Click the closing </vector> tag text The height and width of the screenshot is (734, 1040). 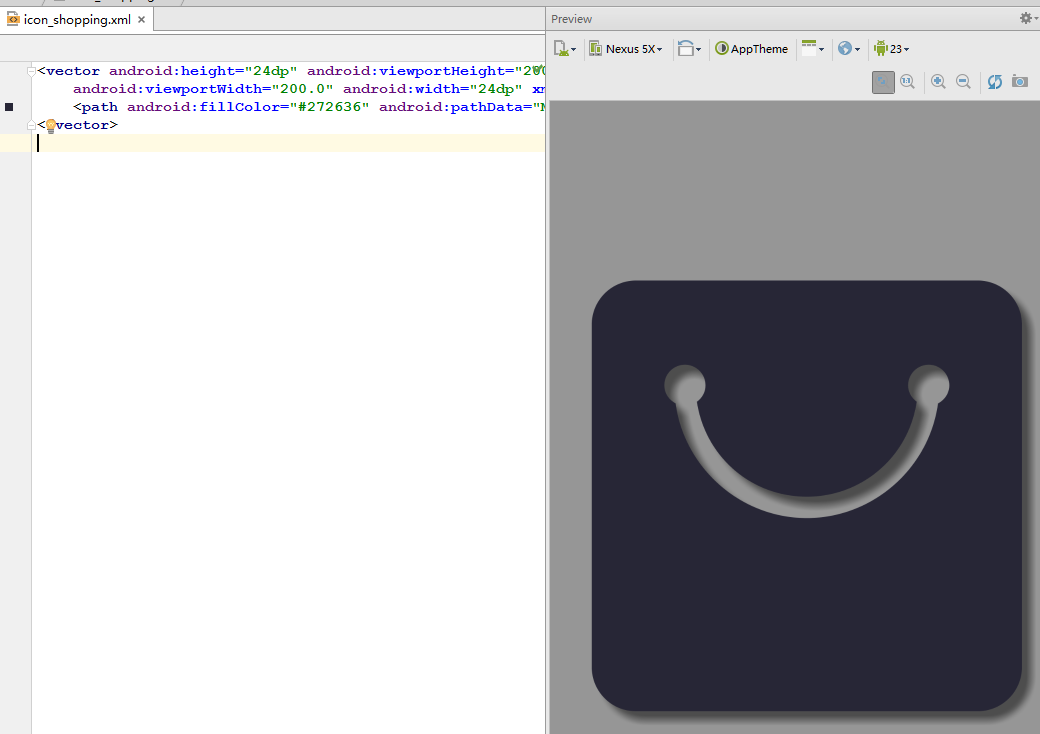pos(78,125)
